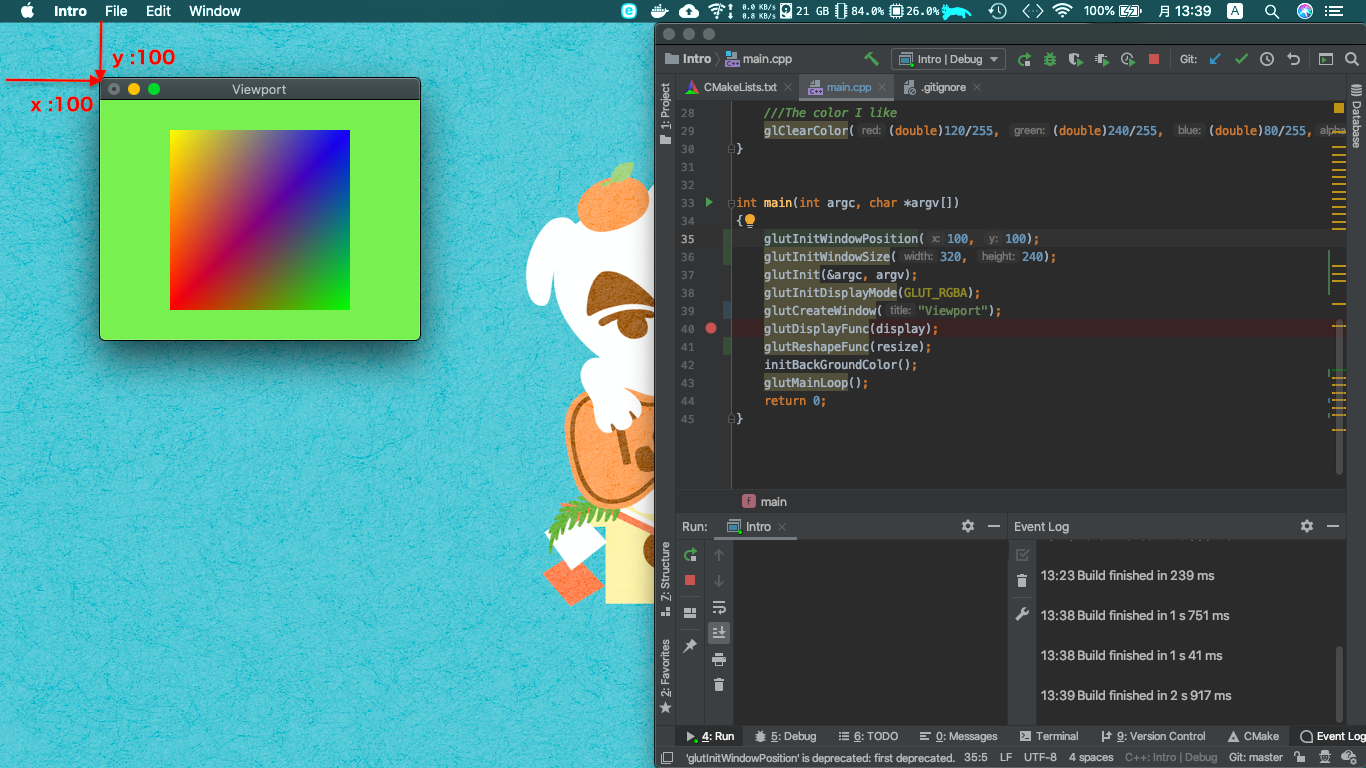This screenshot has height=768, width=1366.
Task: Run Intro with coverage icon
Action: point(1075,59)
